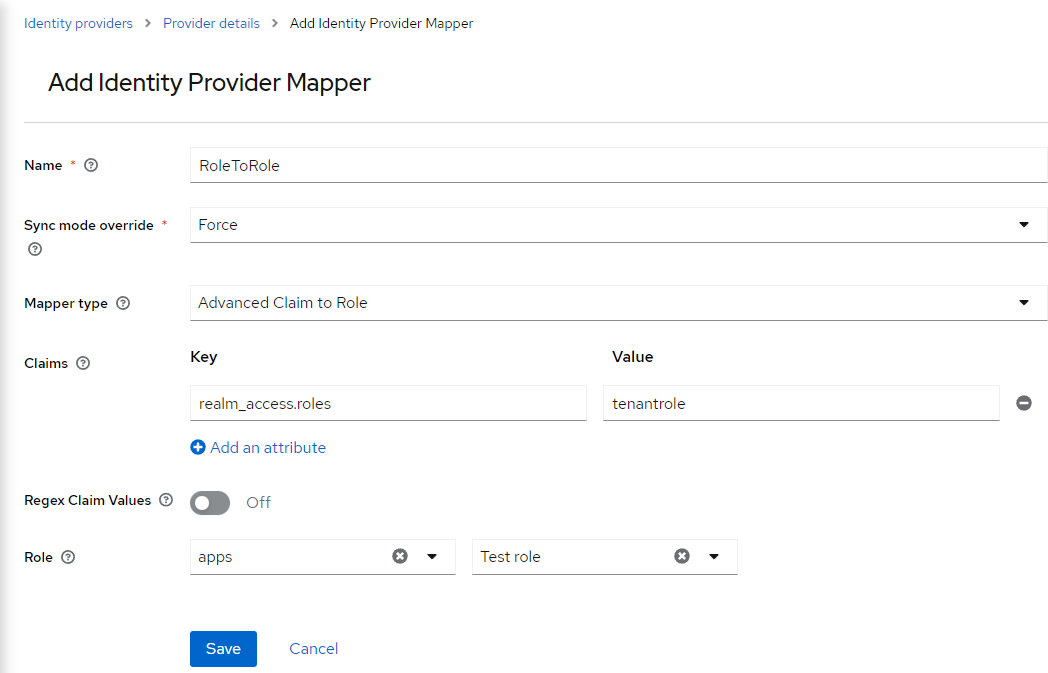Open the Claims help icon
Image resolution: width=1048 pixels, height=673 pixels.
(83, 363)
